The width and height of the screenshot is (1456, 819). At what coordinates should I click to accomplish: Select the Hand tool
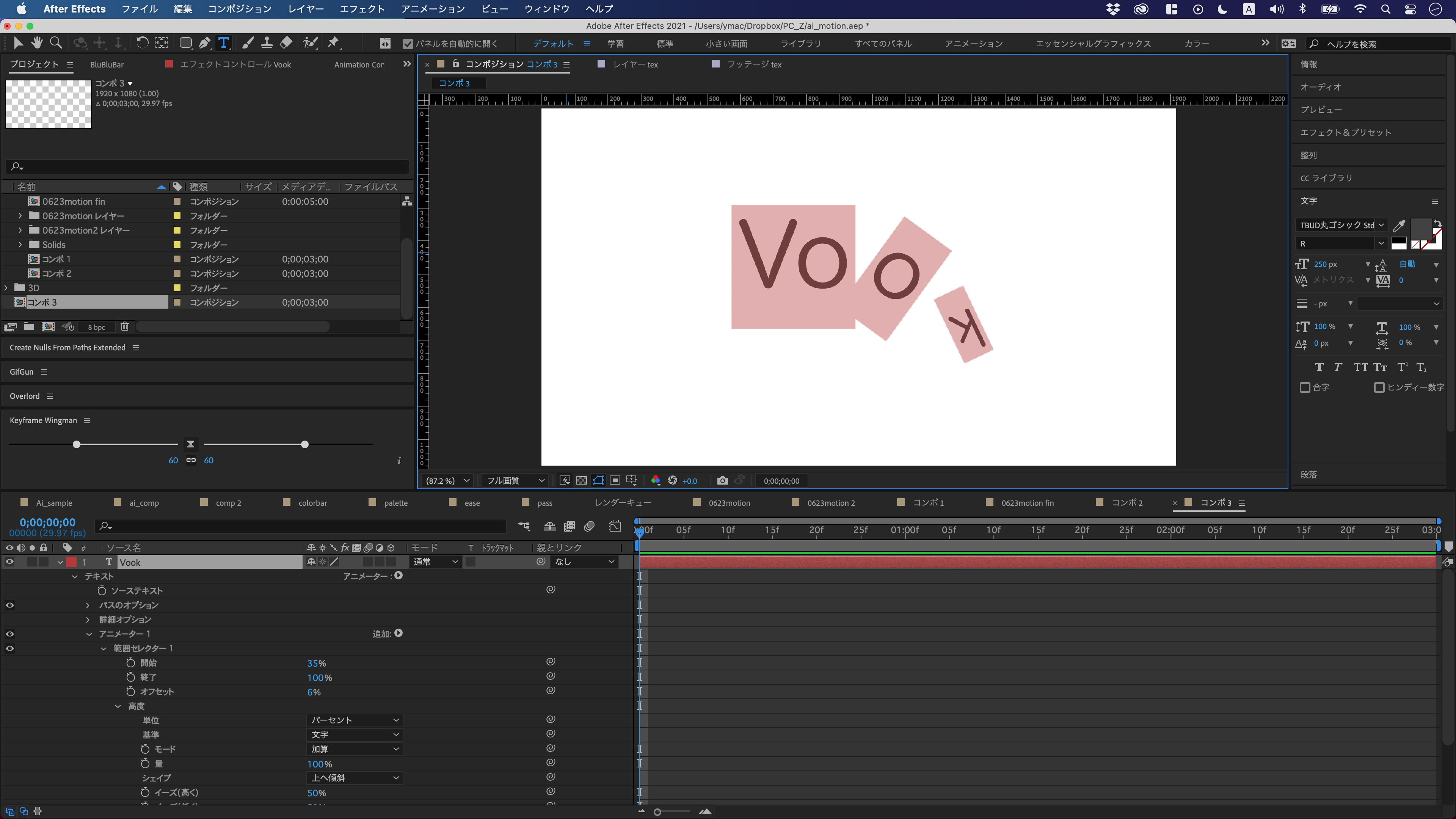[x=37, y=43]
